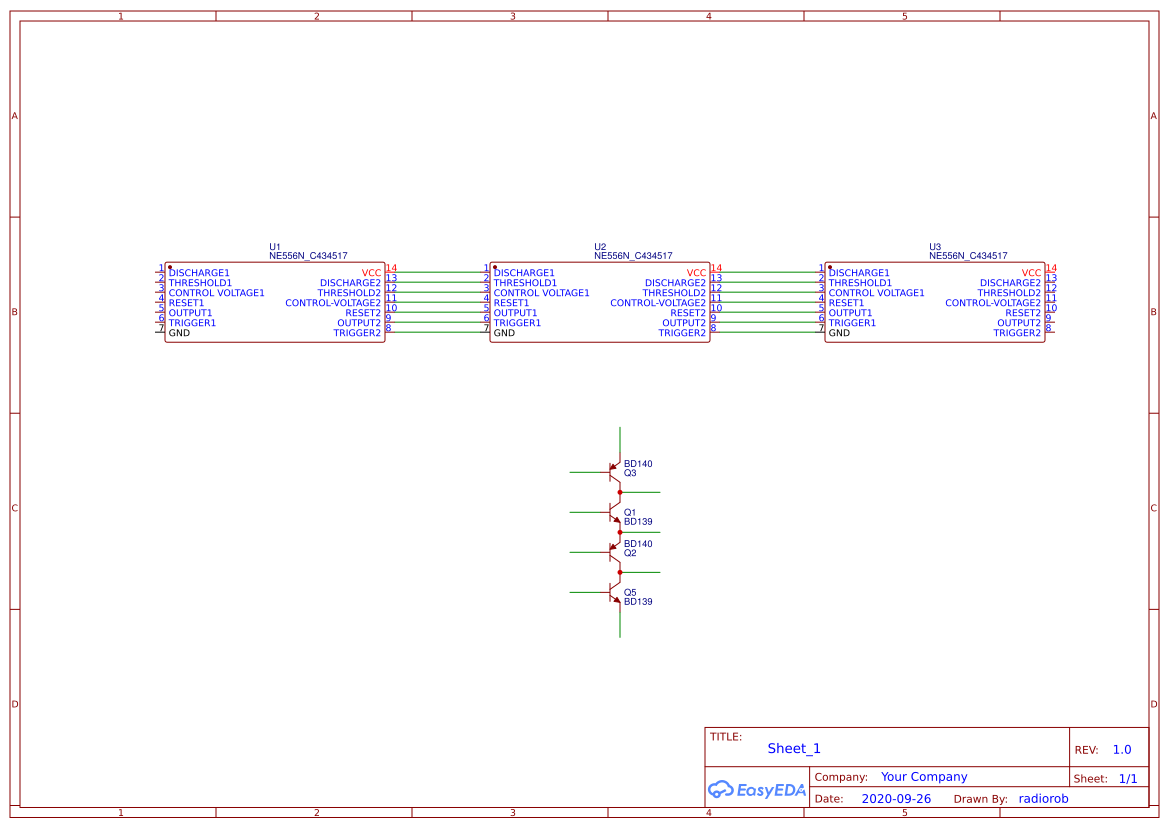Click the DISCHARGE1 pin label on U3

859,273
